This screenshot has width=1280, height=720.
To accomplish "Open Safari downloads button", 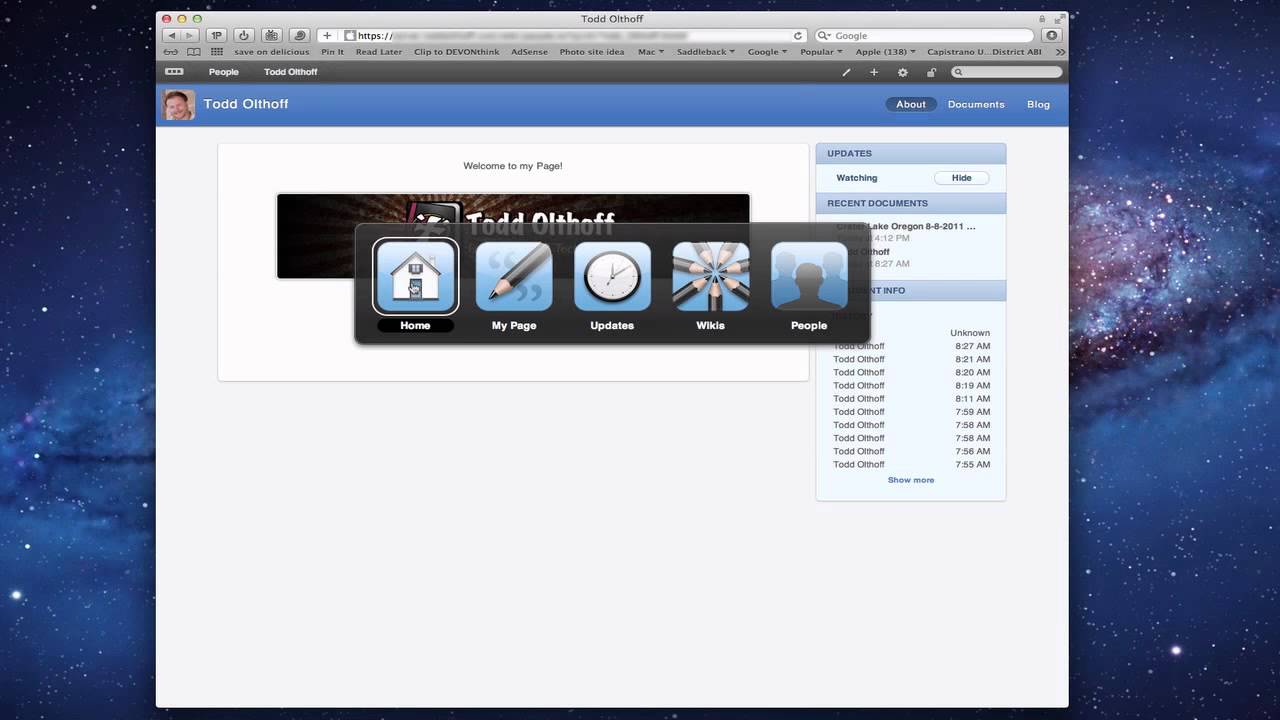I will pyautogui.click(x=1052, y=35).
